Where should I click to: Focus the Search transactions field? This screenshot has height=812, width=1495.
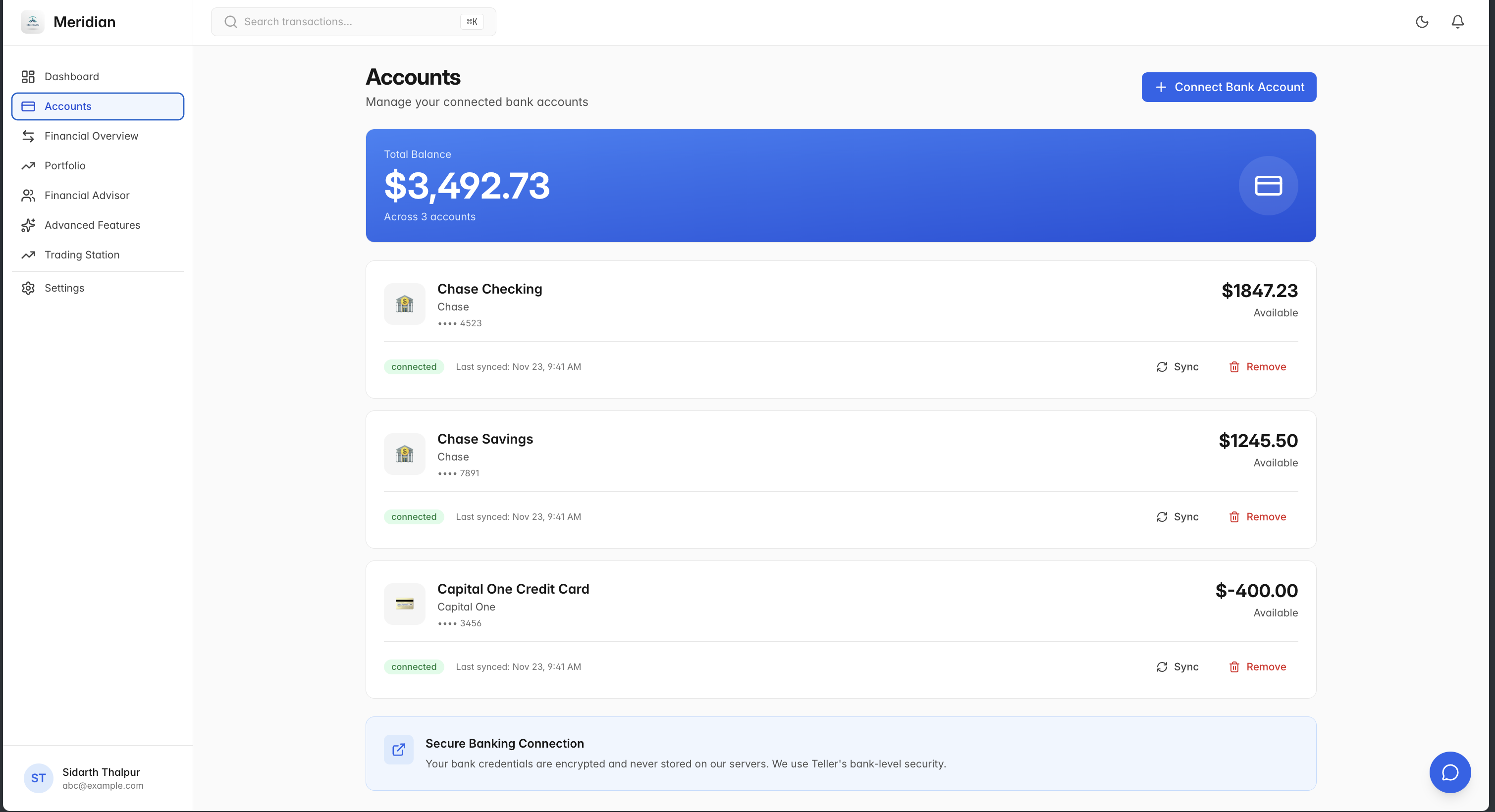pyautogui.click(x=348, y=22)
